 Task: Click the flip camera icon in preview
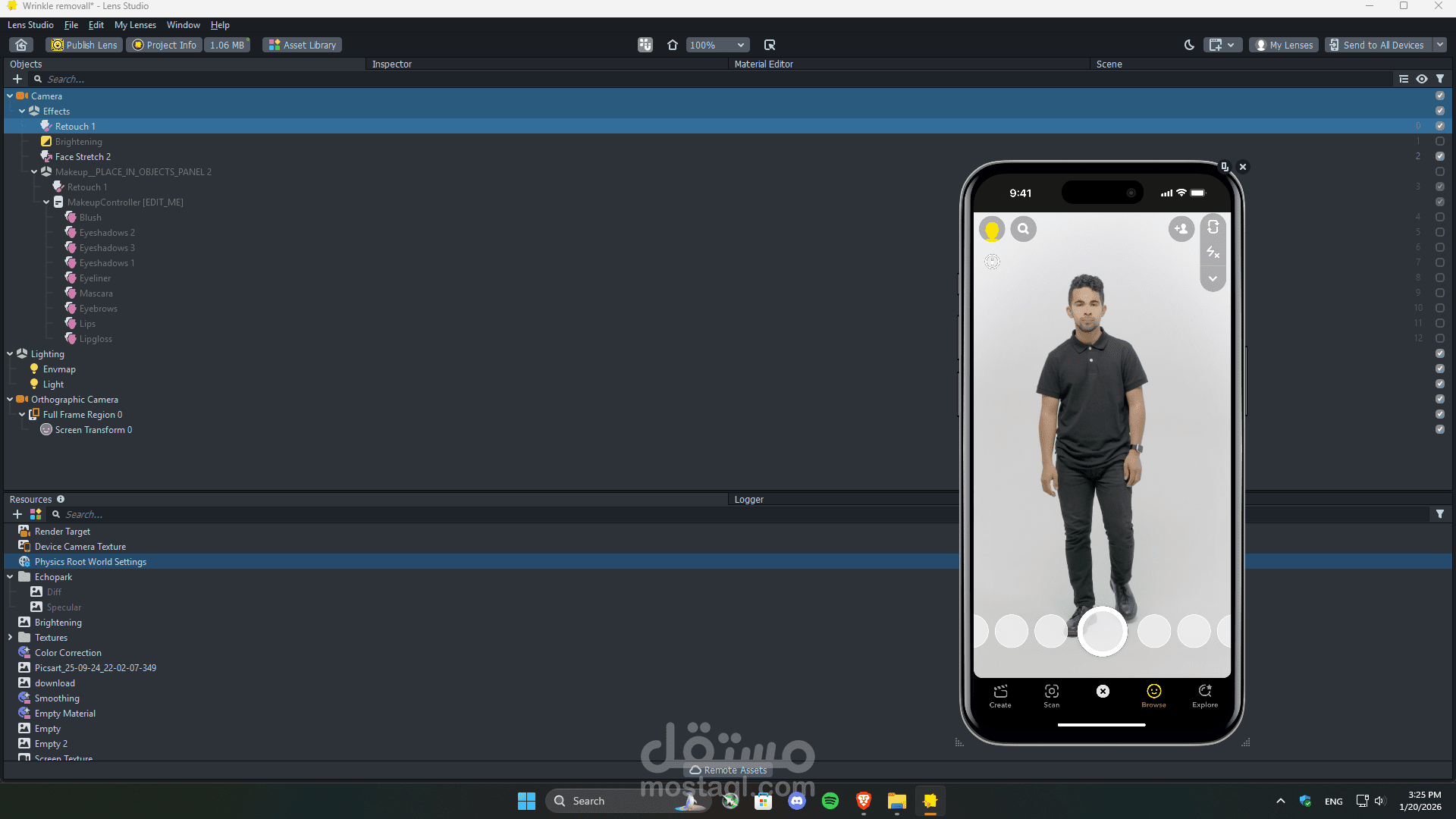[x=1213, y=227]
